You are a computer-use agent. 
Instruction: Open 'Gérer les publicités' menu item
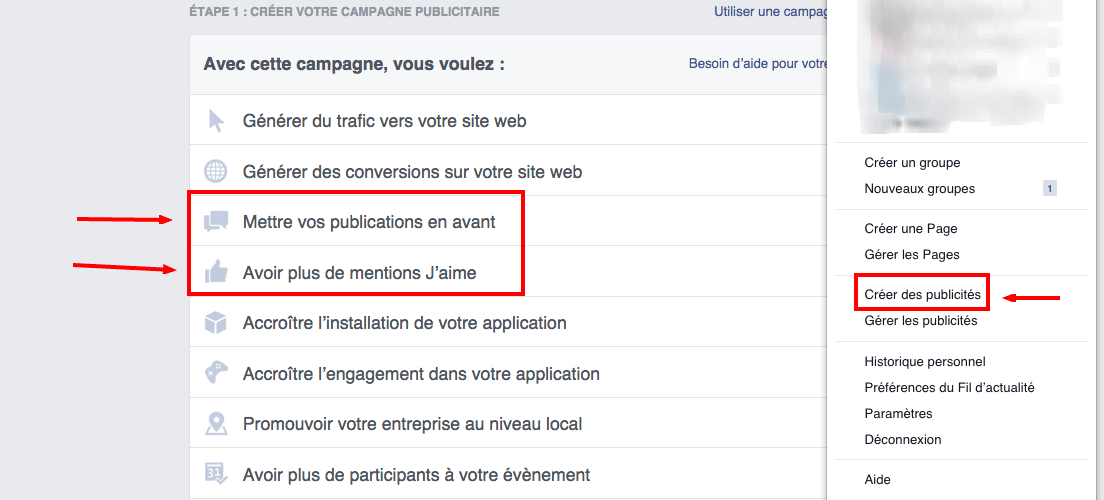coord(920,321)
